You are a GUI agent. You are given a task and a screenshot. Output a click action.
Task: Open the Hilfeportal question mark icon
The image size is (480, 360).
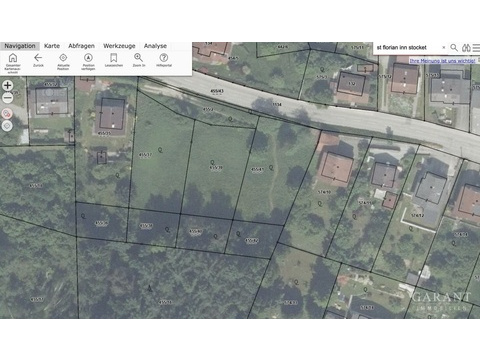[x=164, y=58]
